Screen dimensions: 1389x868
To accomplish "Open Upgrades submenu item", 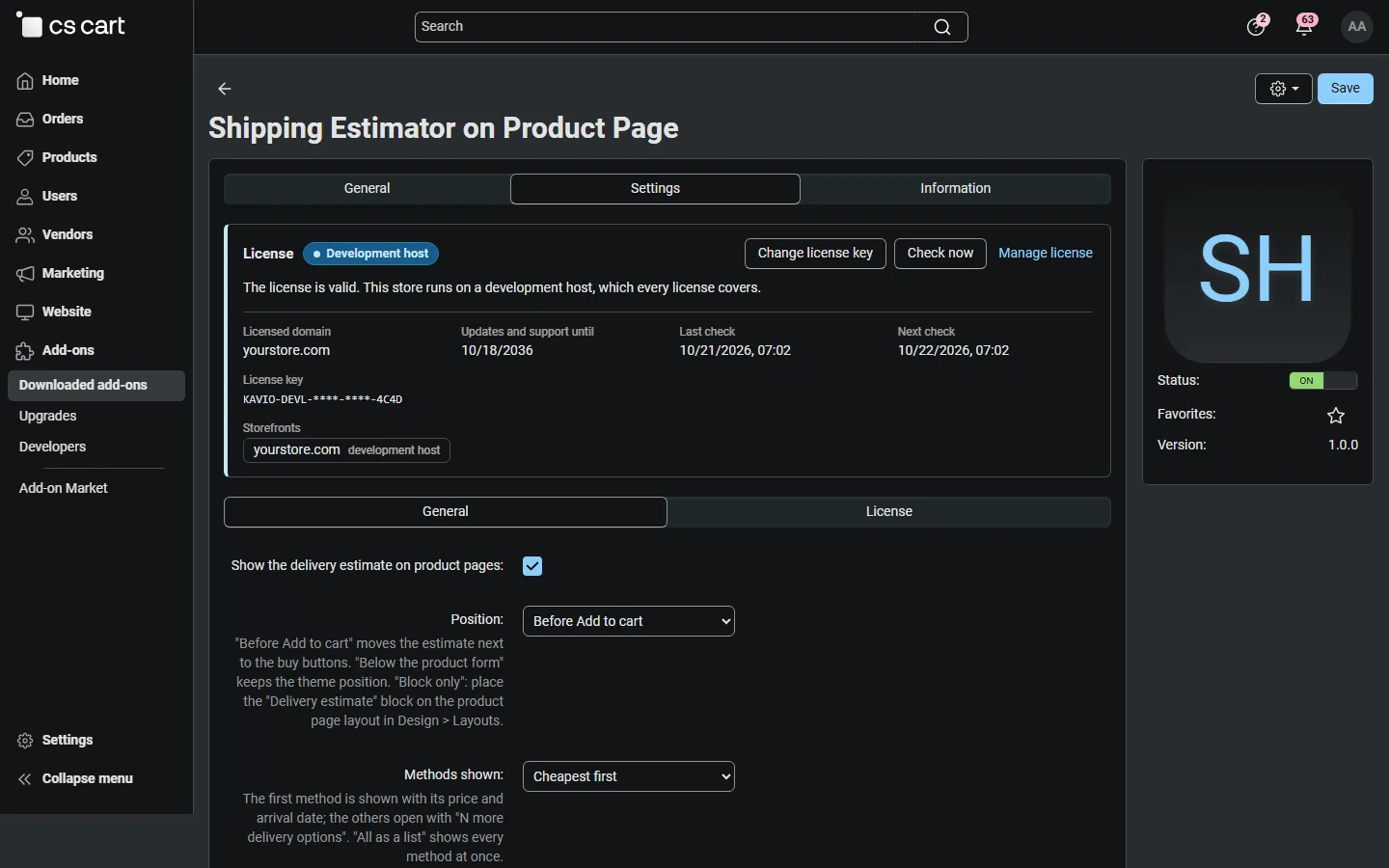I will click(x=48, y=417).
